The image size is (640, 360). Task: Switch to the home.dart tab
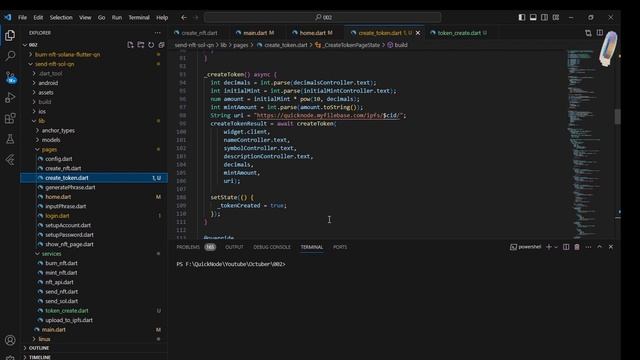coord(313,33)
